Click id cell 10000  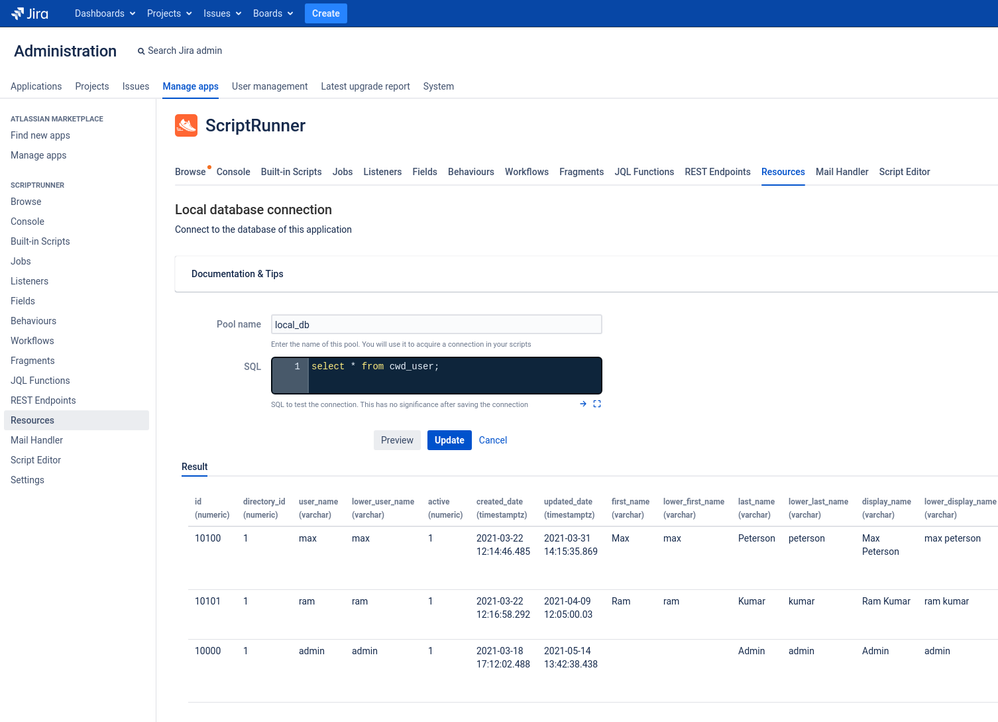click(207, 651)
